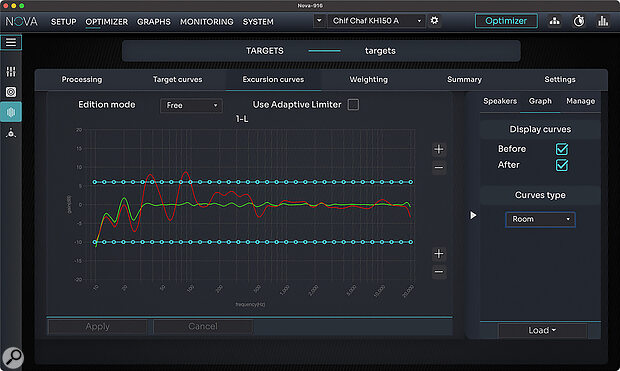The width and height of the screenshot is (620, 371).
Task: Select the speaker sidebar icon
Action: pyautogui.click(x=11, y=92)
